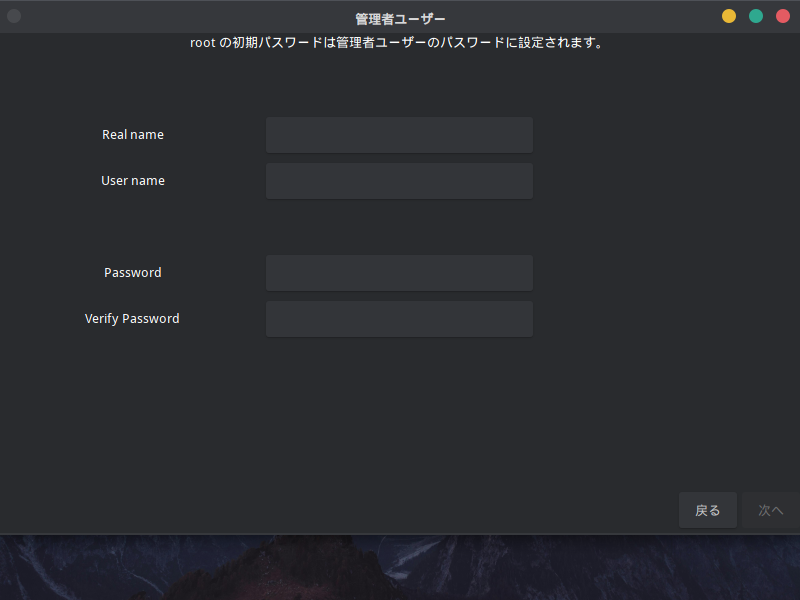Image resolution: width=800 pixels, height=600 pixels.
Task: Select the Password entry field
Action: tap(399, 273)
